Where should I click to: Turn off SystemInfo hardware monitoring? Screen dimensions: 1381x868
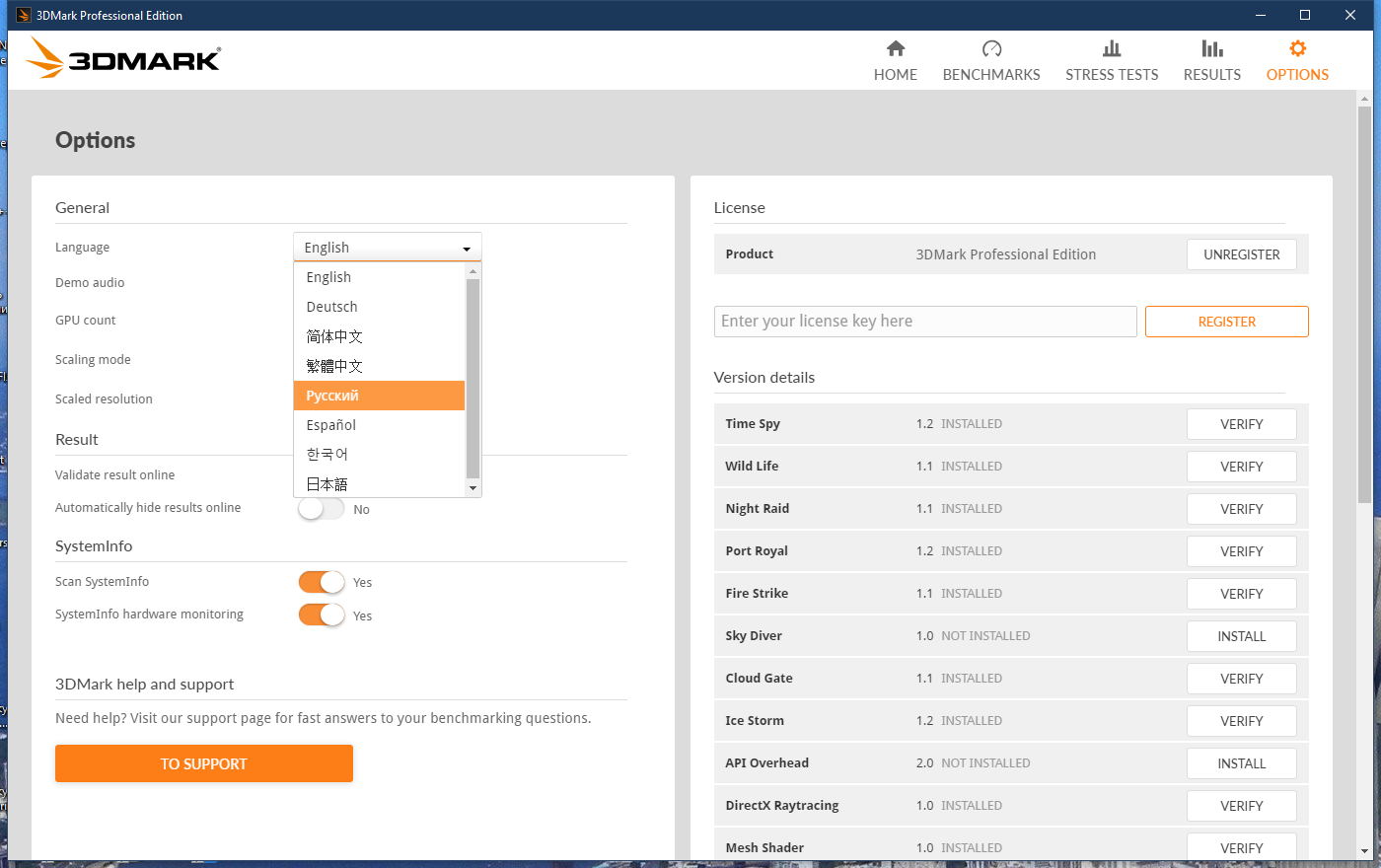[x=322, y=615]
